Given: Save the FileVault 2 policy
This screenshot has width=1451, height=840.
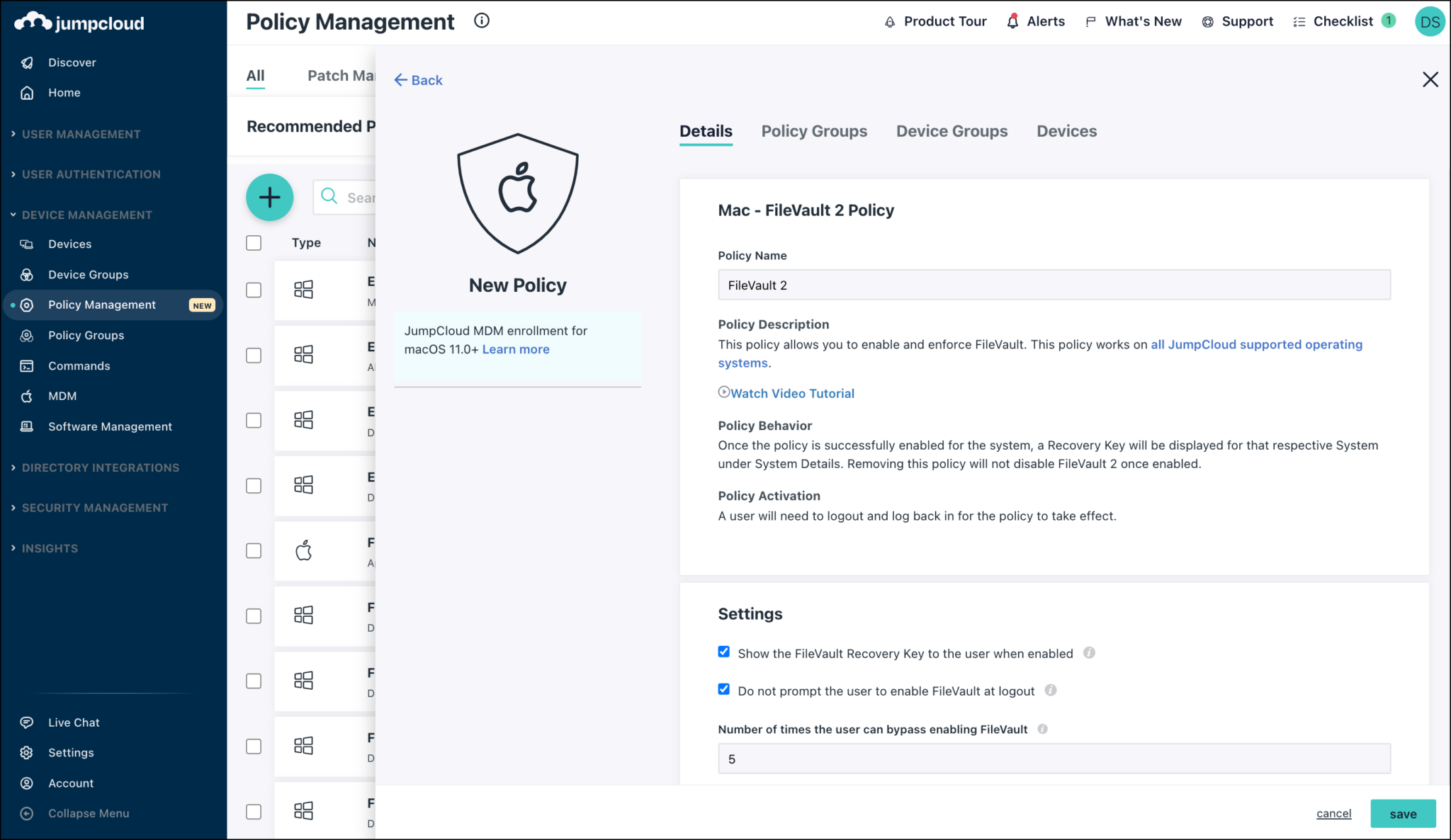Looking at the screenshot, I should (x=1402, y=813).
